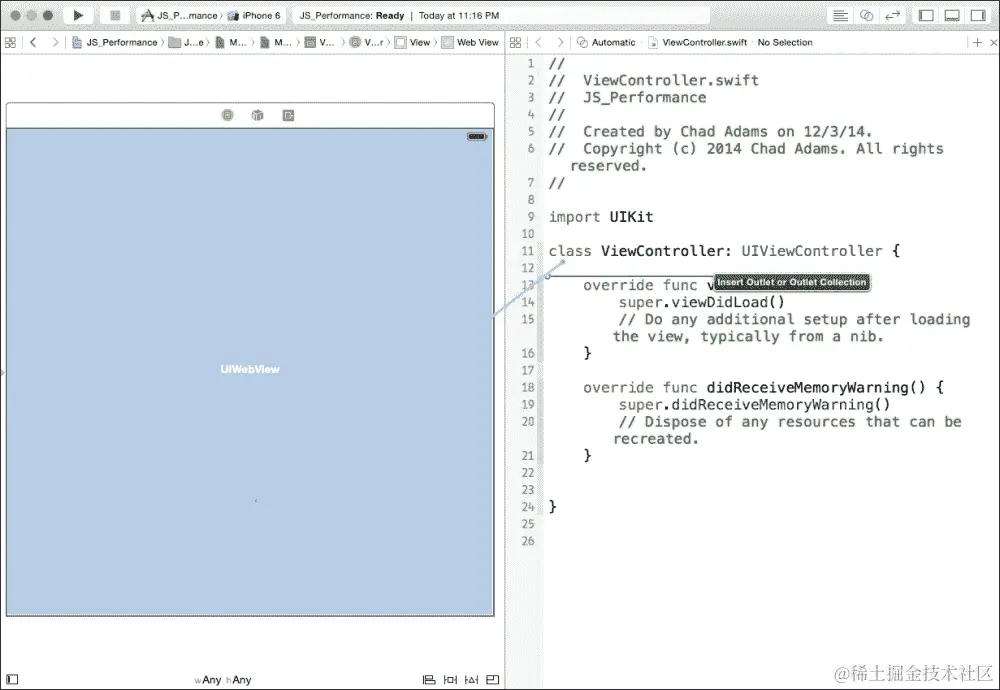The height and width of the screenshot is (690, 1000).
Task: Select the UIWebView in the canvas
Action: [x=250, y=372]
